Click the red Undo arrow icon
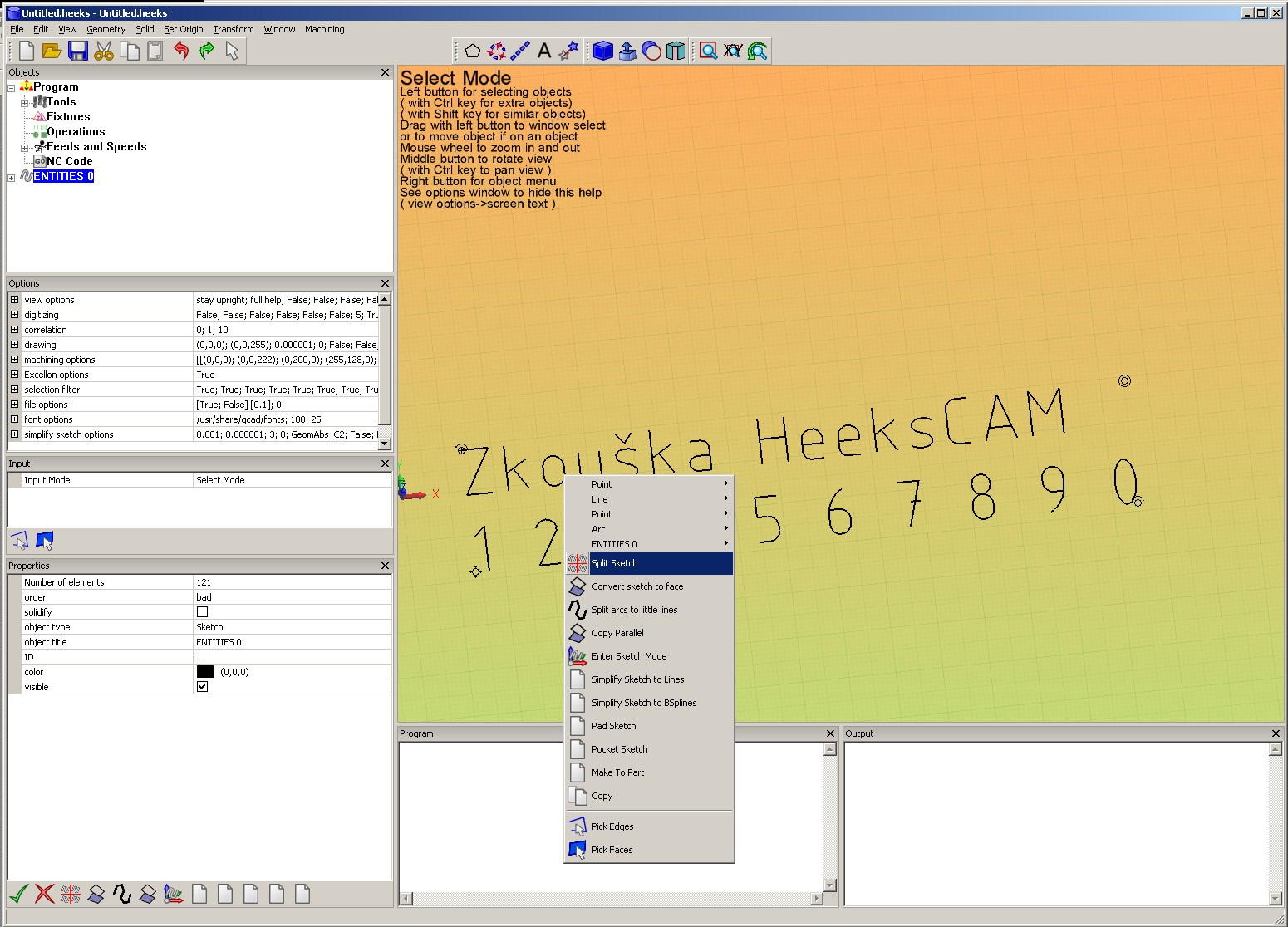The image size is (1288, 927). (181, 51)
